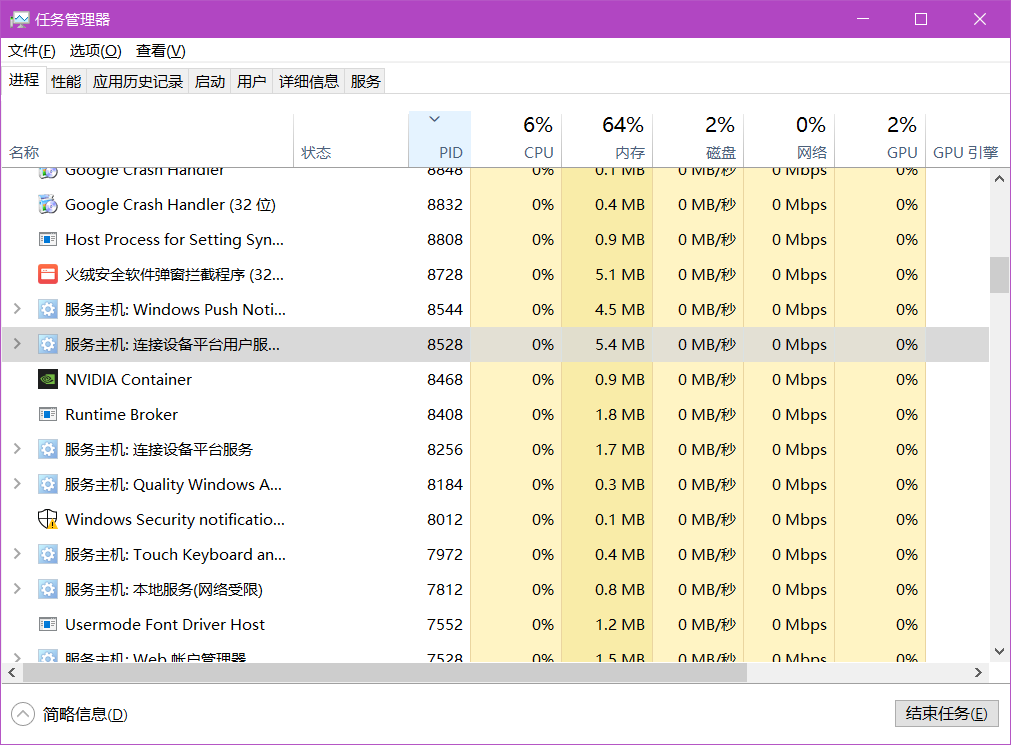1011x745 pixels.
Task: Sort by the 内存 column header
Action: [607, 140]
